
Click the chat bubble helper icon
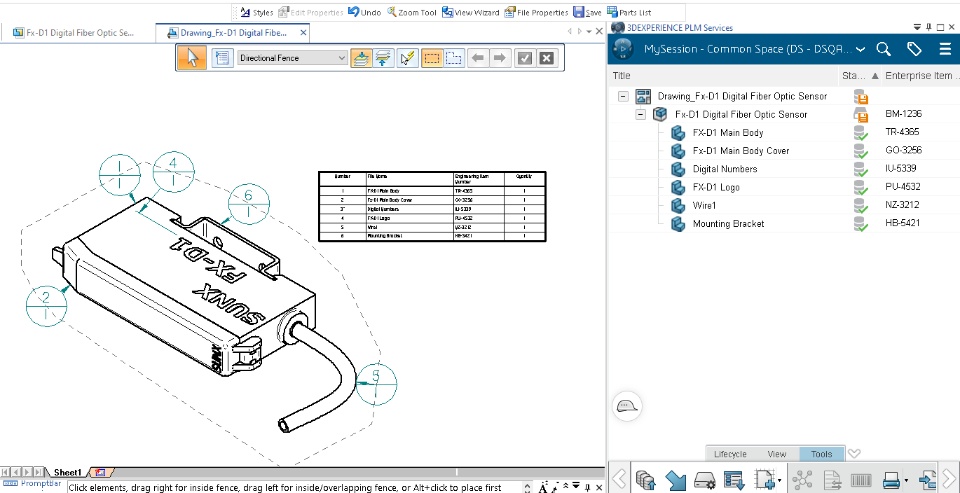(x=626, y=405)
